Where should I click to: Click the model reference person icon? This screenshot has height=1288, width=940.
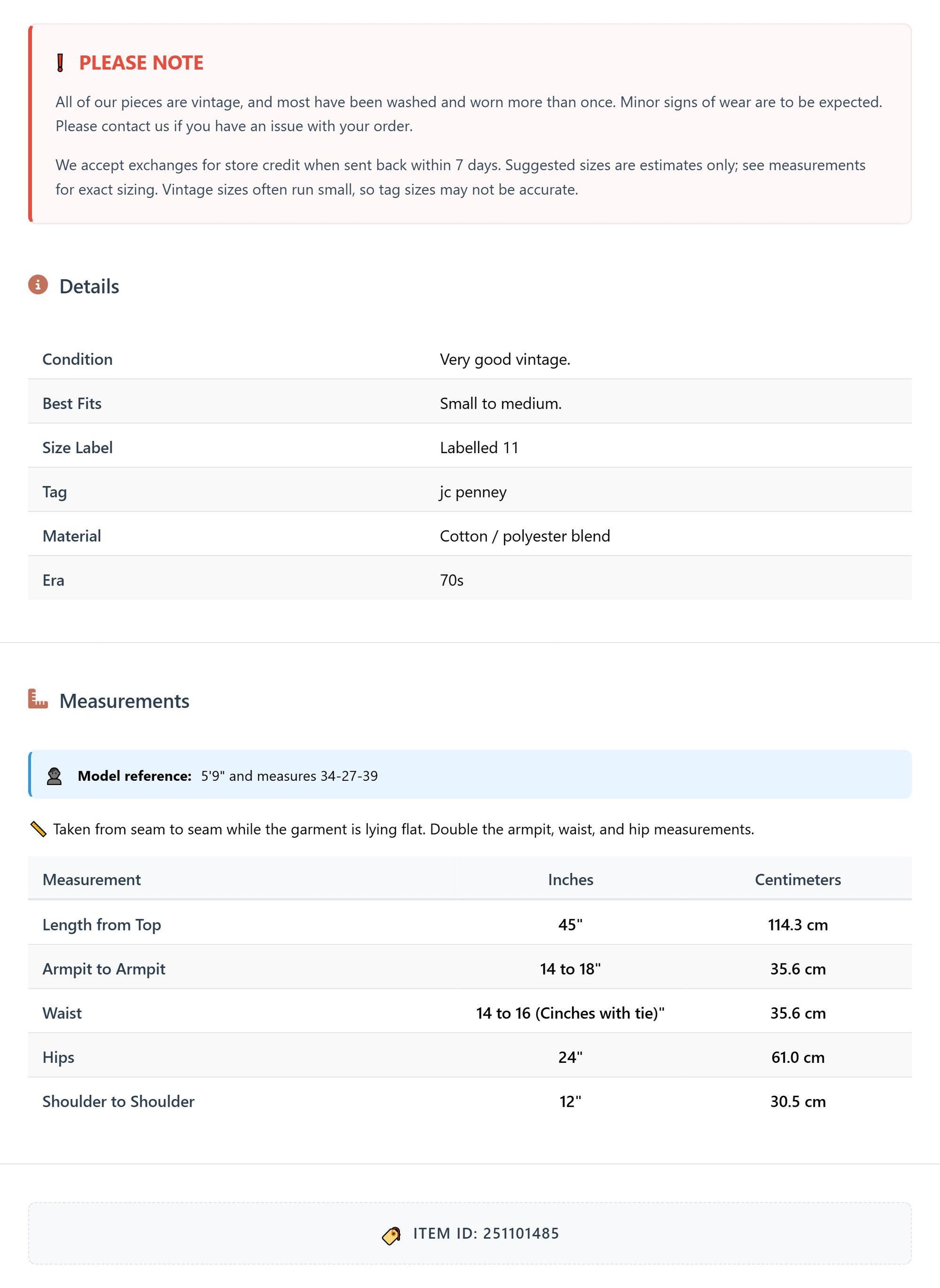pos(54,776)
